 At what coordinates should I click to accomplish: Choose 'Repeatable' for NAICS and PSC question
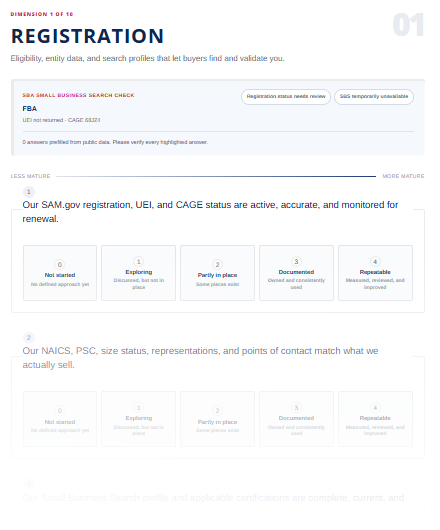(375, 419)
